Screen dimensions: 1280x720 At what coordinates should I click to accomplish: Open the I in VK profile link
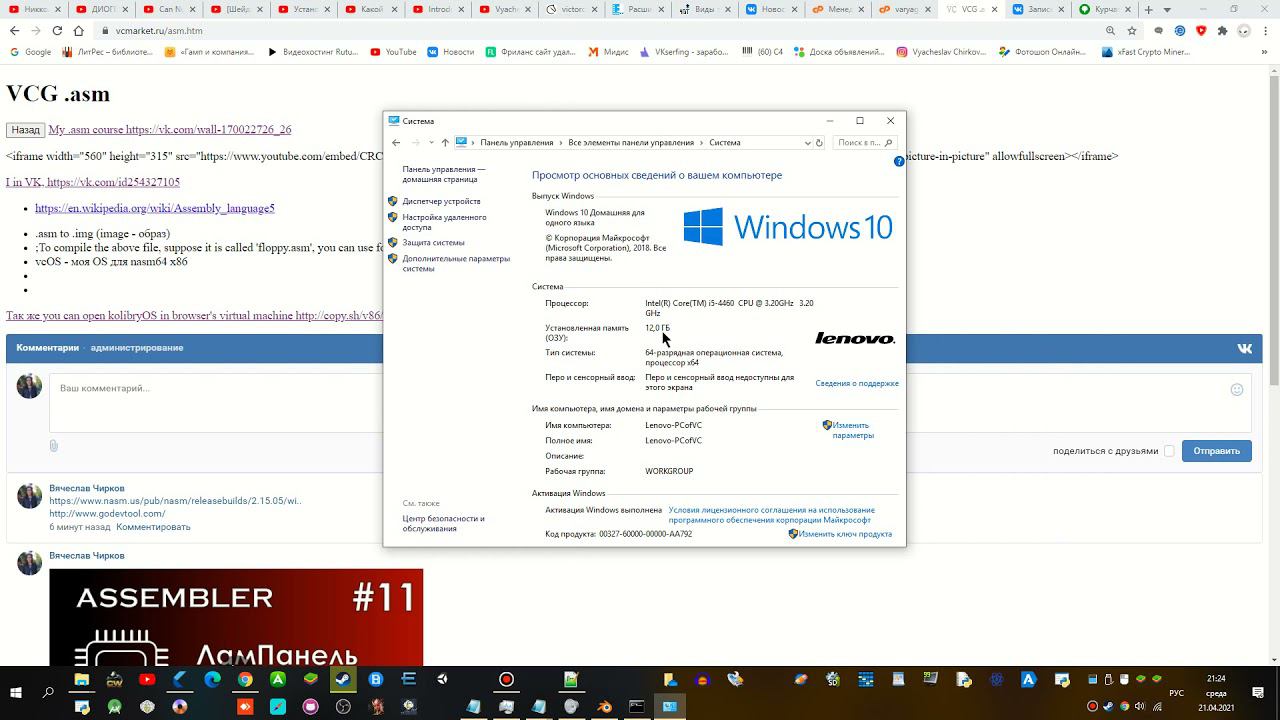pyautogui.click(x=93, y=182)
